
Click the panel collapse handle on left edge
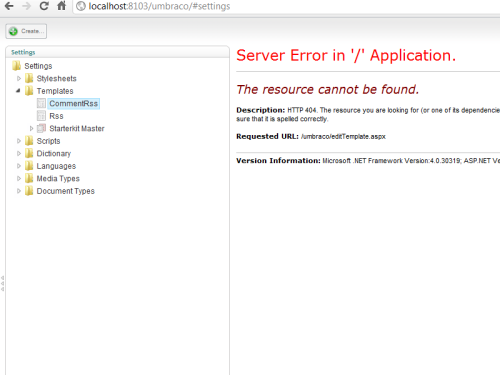(2, 283)
